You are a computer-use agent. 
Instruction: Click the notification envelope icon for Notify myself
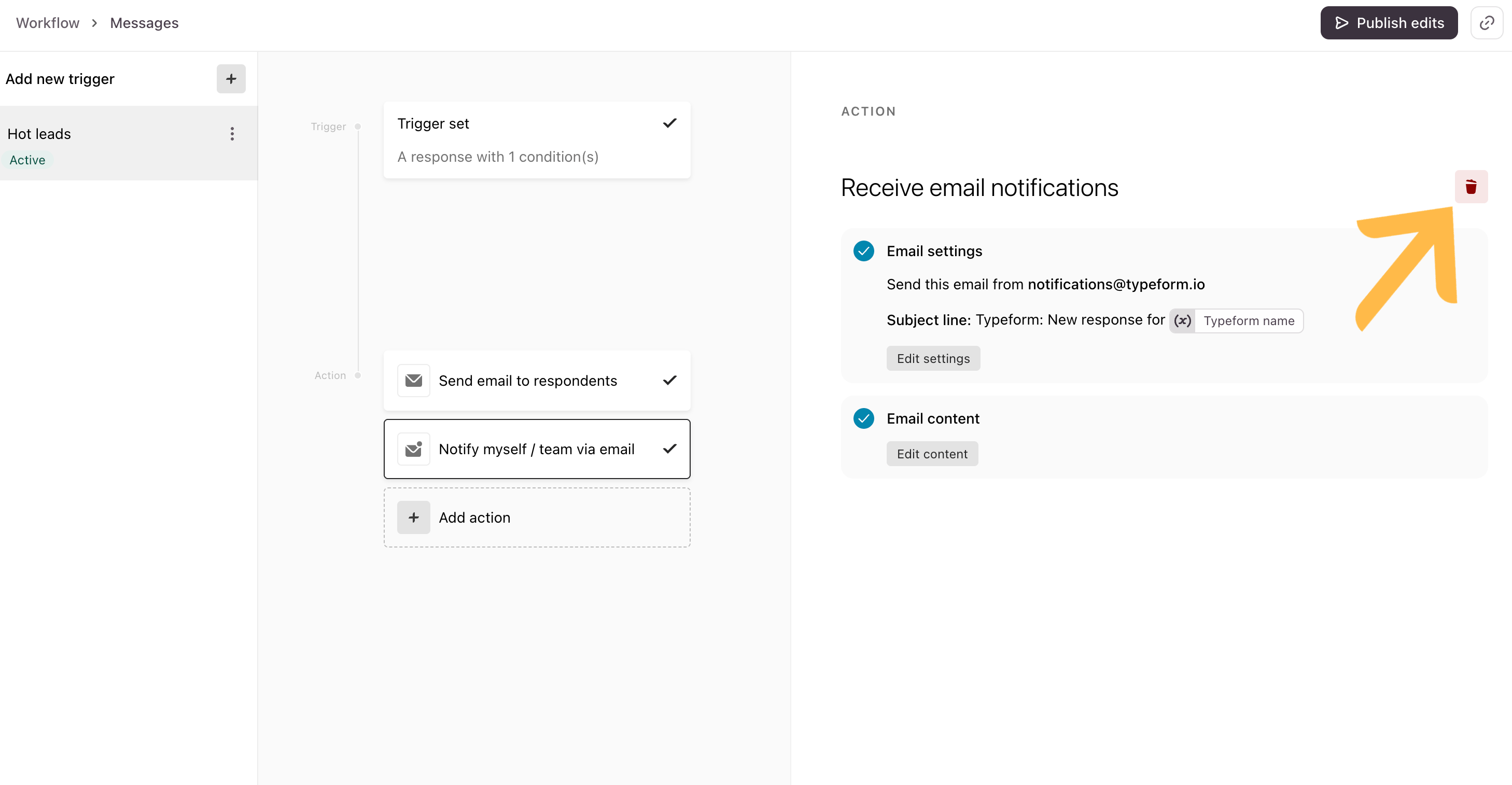pos(413,449)
